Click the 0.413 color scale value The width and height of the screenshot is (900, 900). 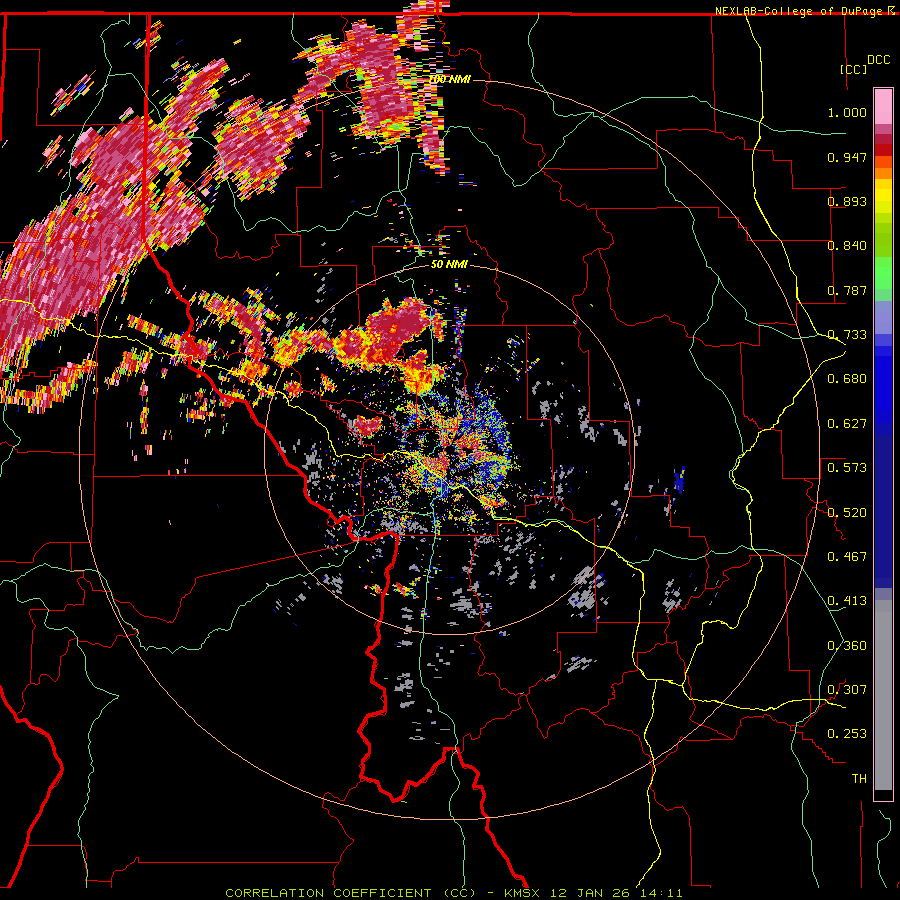click(x=847, y=601)
